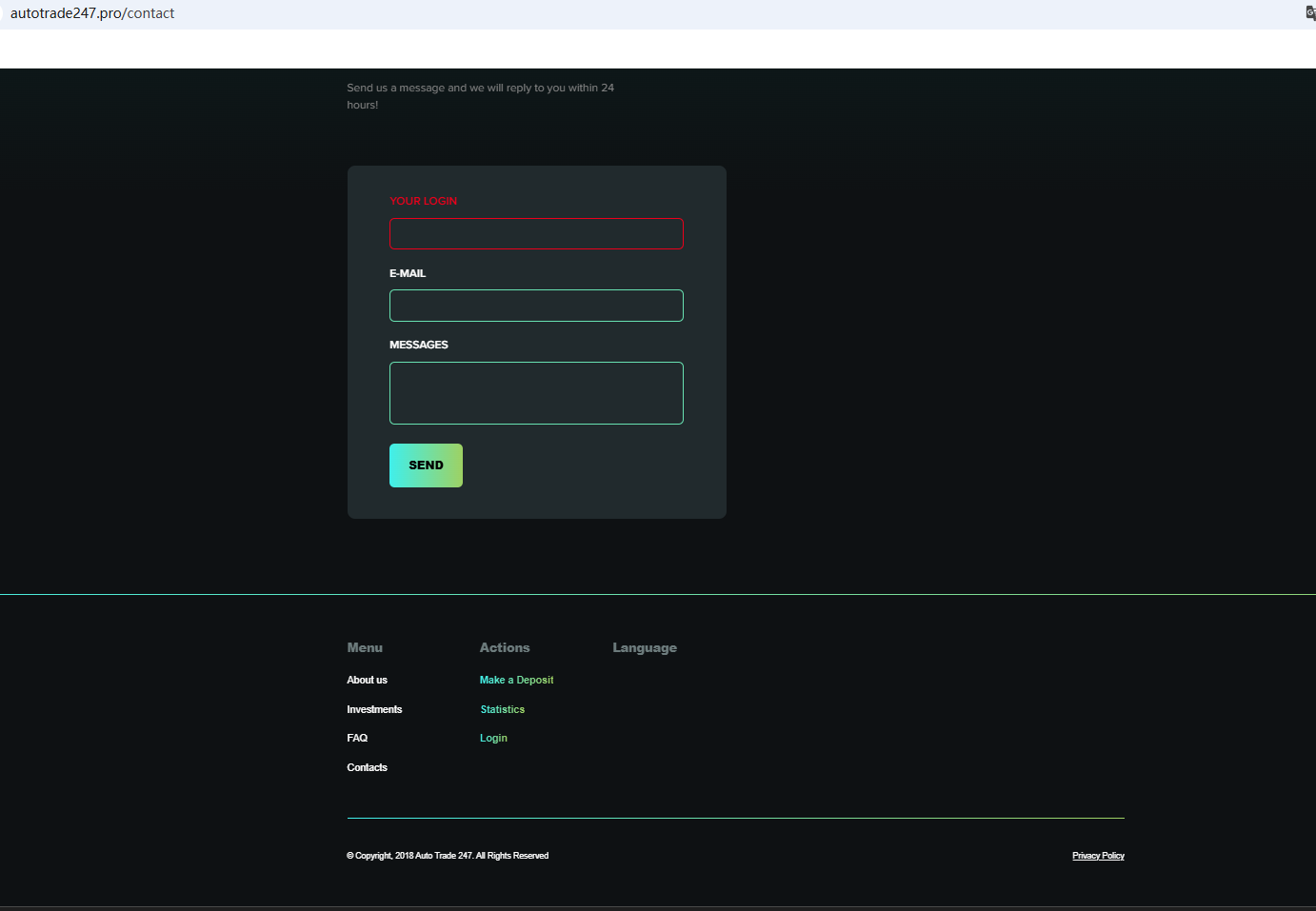1316x911 pixels.
Task: Open the Statistics link
Action: coord(502,709)
